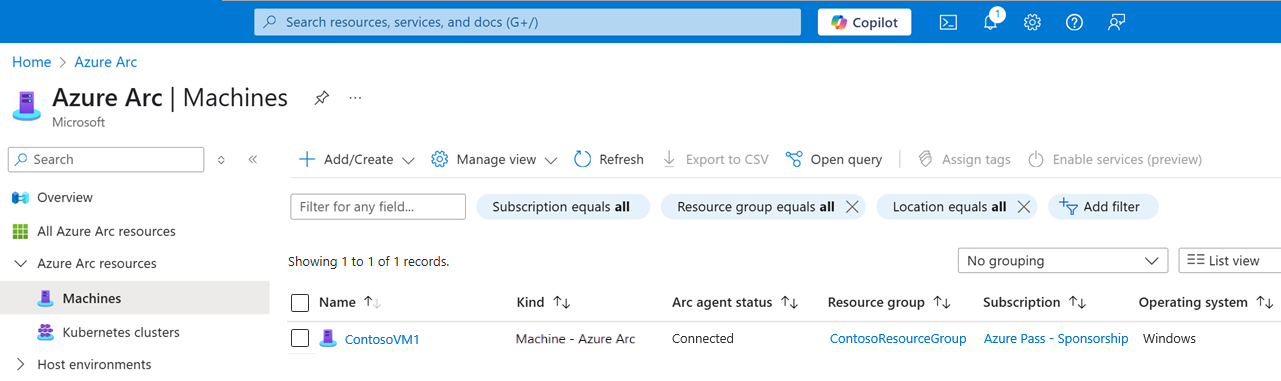
Task: Launch Copilot
Action: pyautogui.click(x=864, y=22)
